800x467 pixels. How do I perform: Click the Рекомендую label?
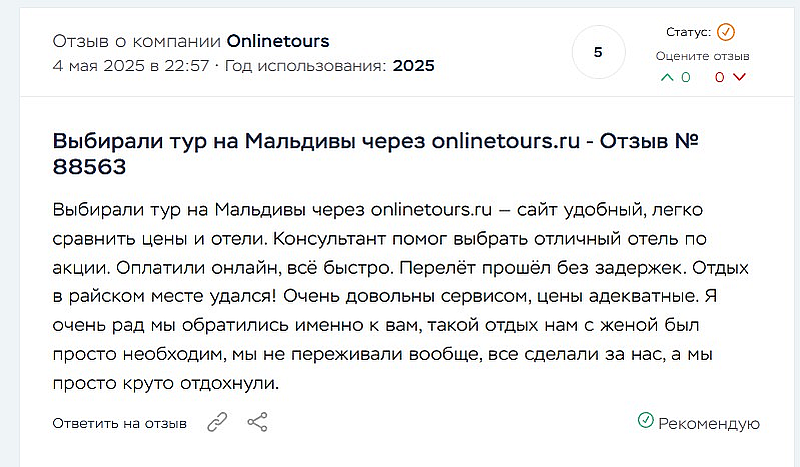click(709, 424)
